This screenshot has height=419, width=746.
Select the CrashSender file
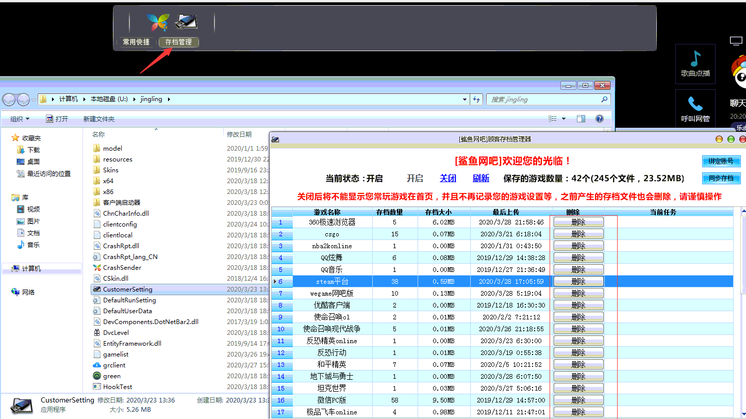[122, 267]
